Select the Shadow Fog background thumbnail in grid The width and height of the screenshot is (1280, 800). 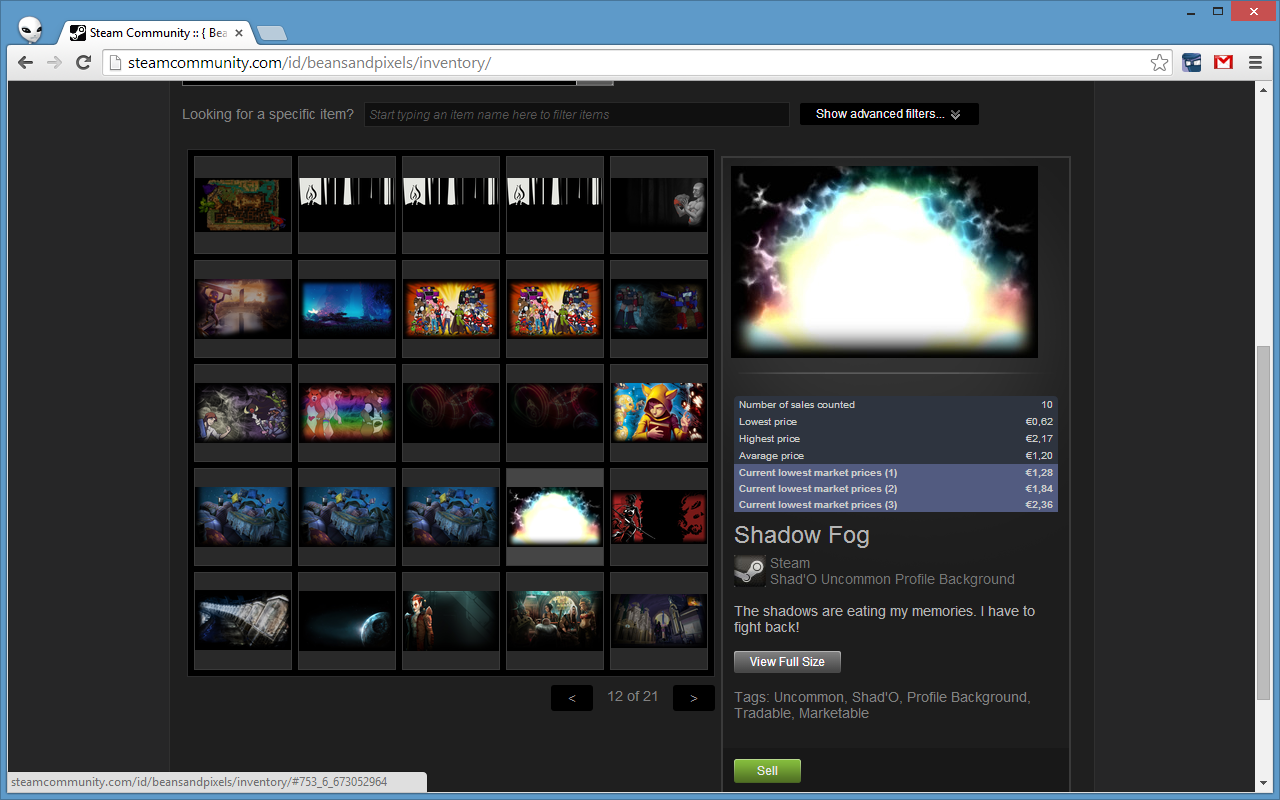(555, 516)
